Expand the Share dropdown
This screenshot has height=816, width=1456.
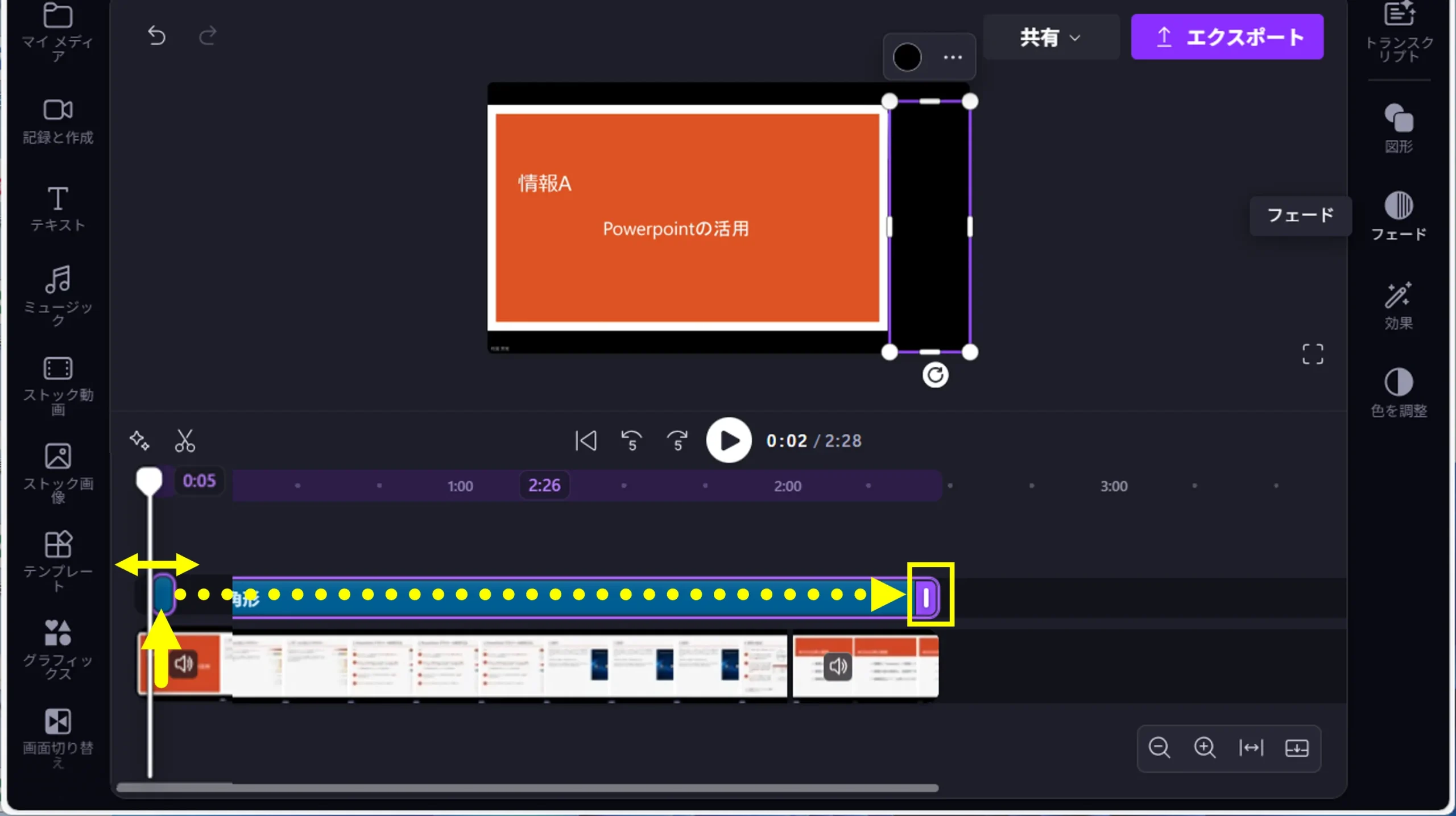tap(1050, 38)
